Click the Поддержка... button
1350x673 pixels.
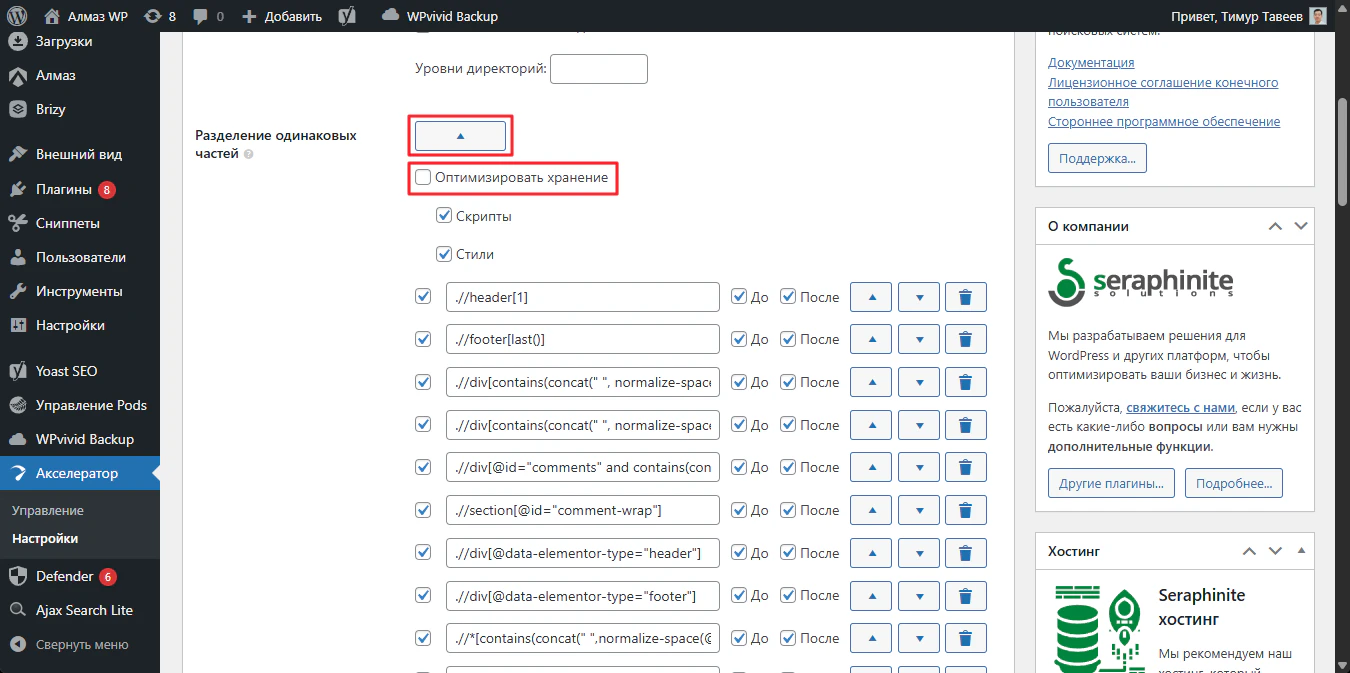point(1097,158)
